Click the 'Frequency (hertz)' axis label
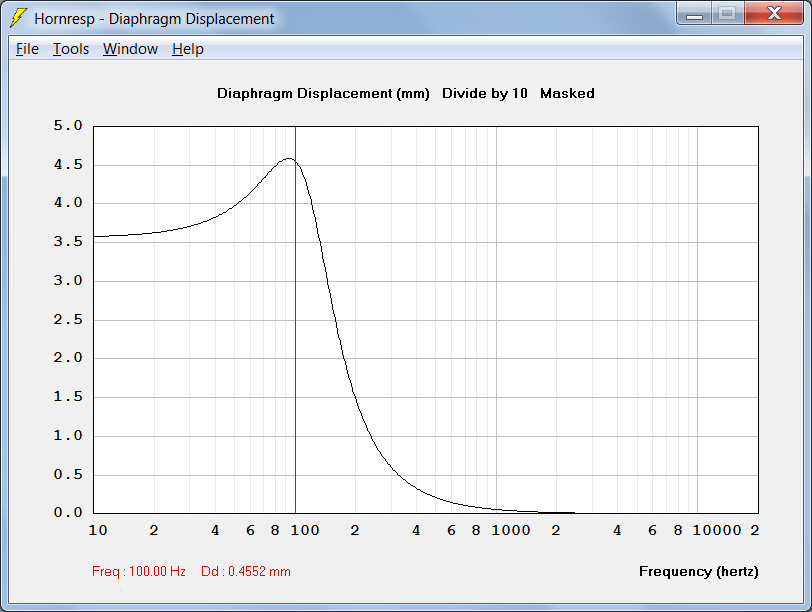 coord(699,572)
